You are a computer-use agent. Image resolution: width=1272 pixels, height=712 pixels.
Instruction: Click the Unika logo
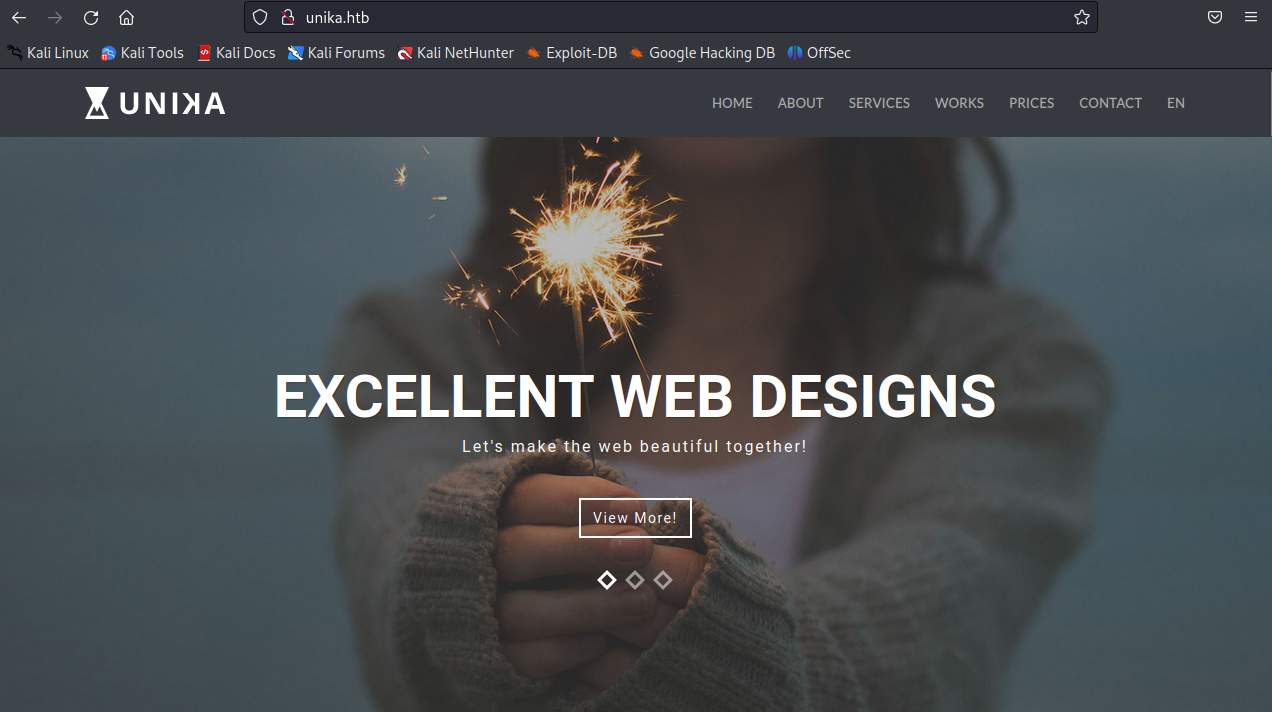coord(155,103)
